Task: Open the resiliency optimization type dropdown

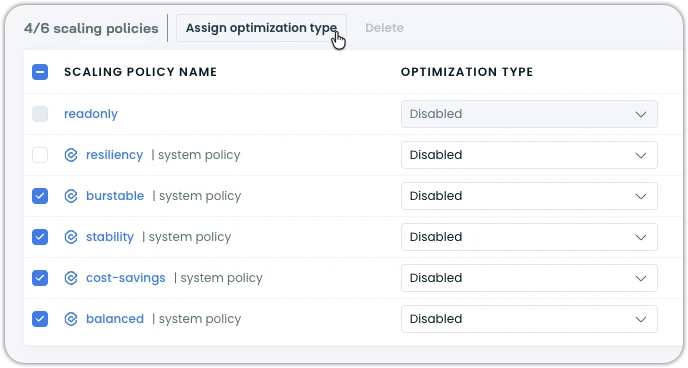Action: pos(529,155)
